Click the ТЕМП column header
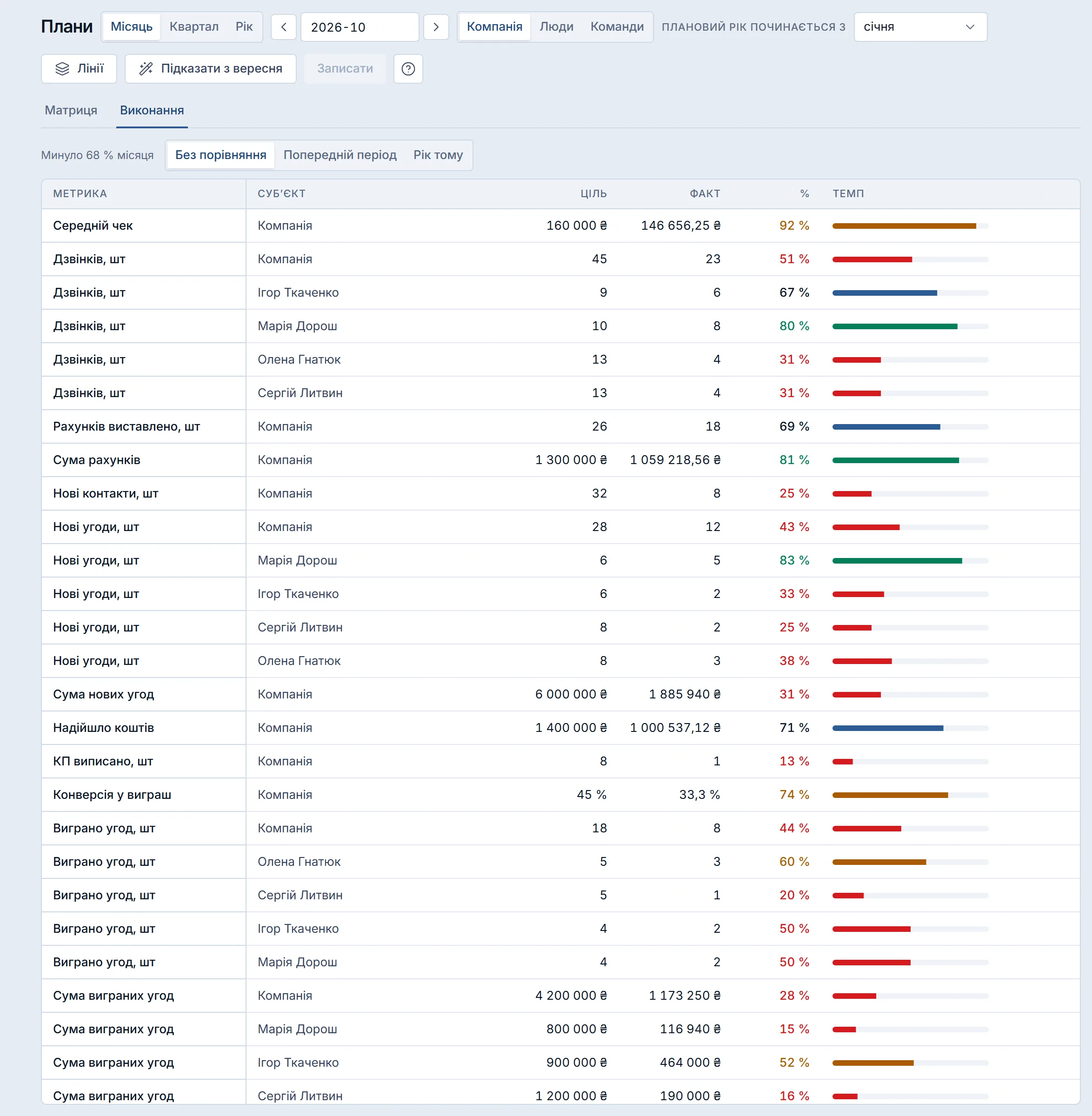The width and height of the screenshot is (1092, 1116). (x=848, y=194)
